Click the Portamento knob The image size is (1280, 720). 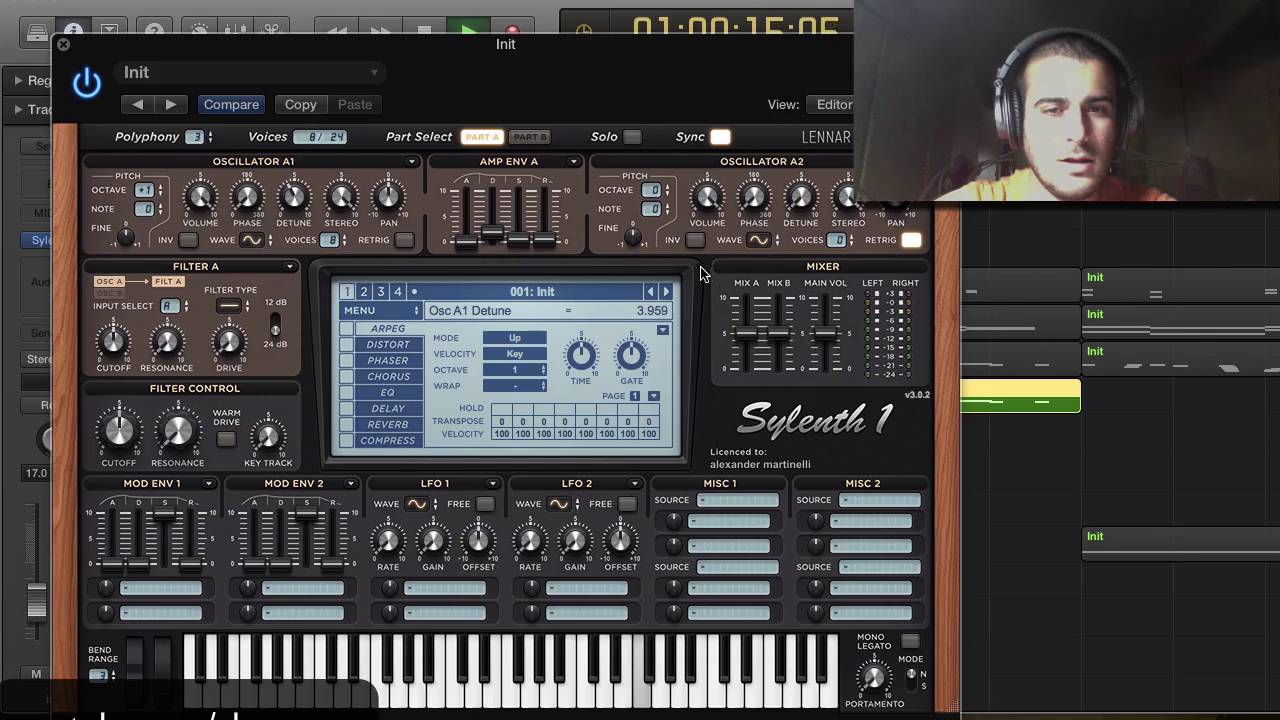click(874, 678)
